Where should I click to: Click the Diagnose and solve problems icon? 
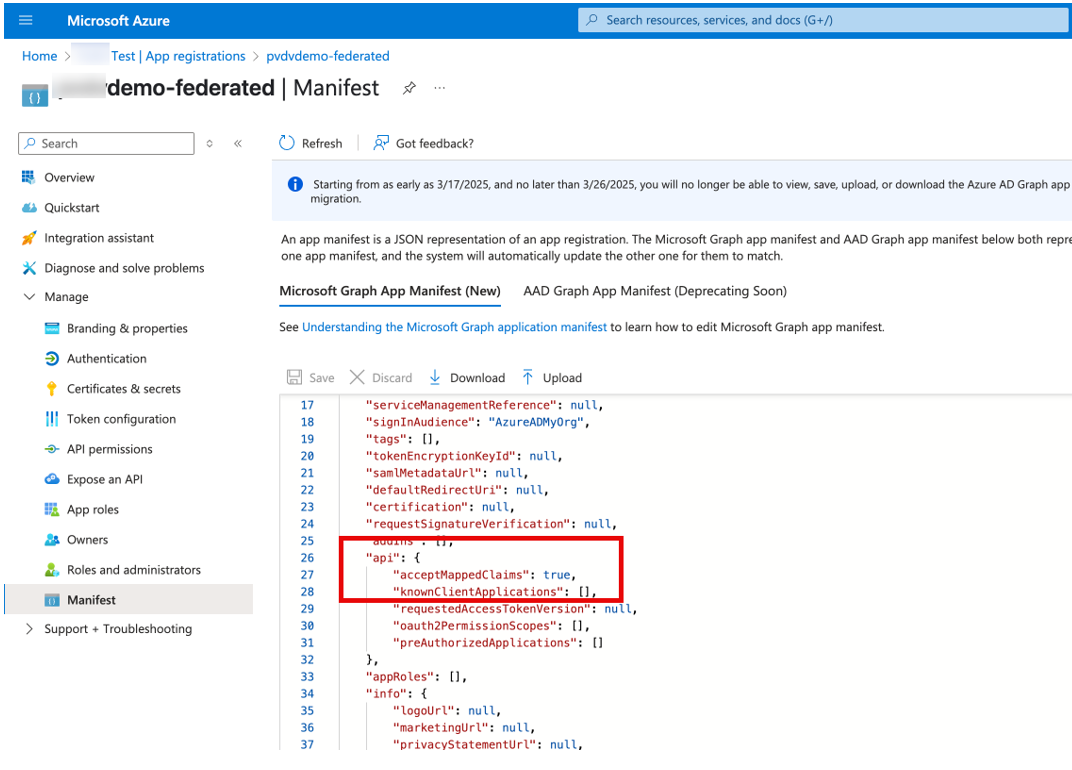tap(29, 268)
